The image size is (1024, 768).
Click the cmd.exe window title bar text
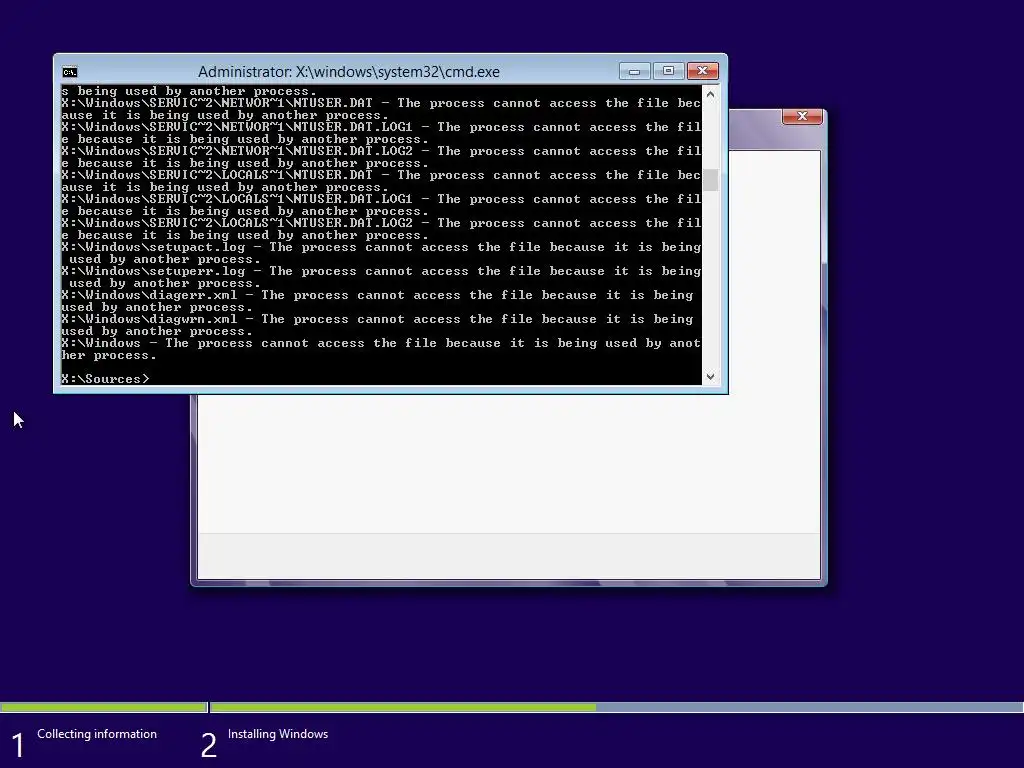(349, 72)
